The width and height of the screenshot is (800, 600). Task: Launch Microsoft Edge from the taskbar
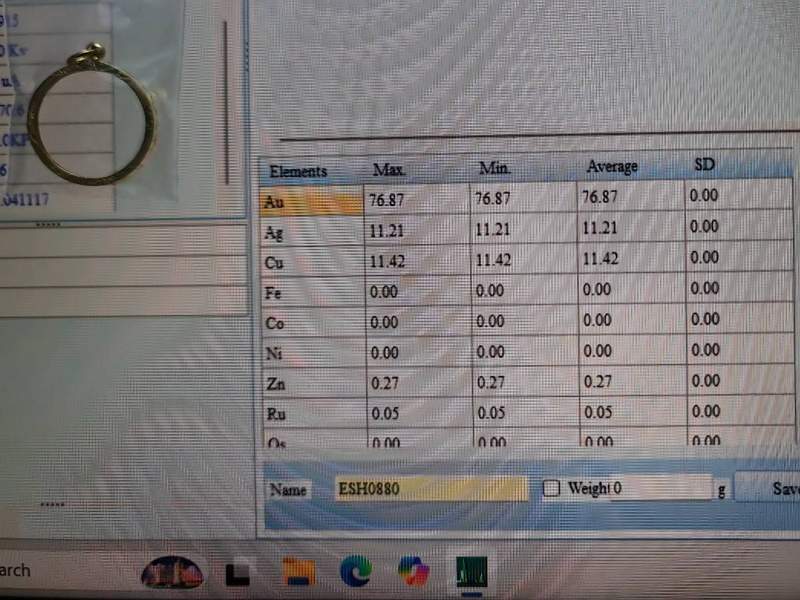(x=354, y=571)
